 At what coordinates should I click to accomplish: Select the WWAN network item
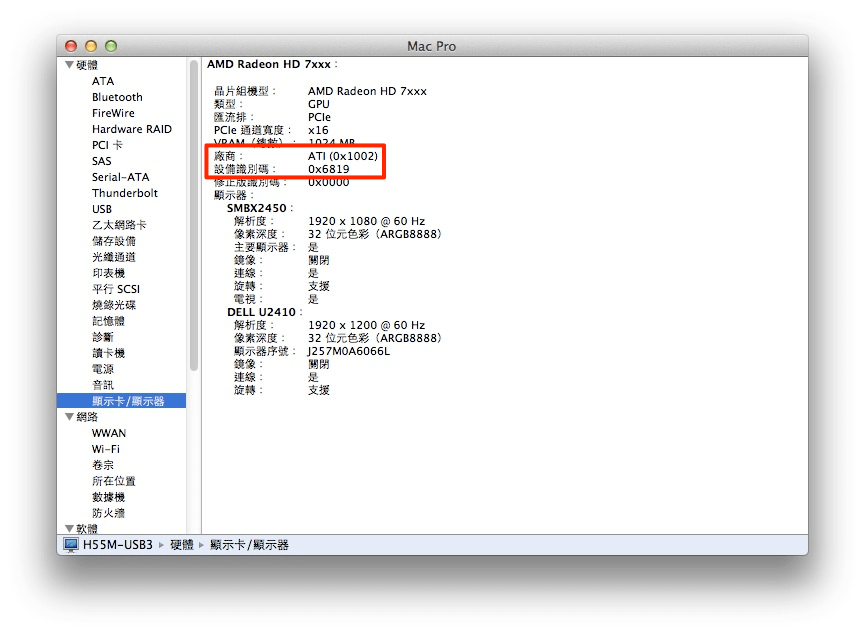click(109, 433)
